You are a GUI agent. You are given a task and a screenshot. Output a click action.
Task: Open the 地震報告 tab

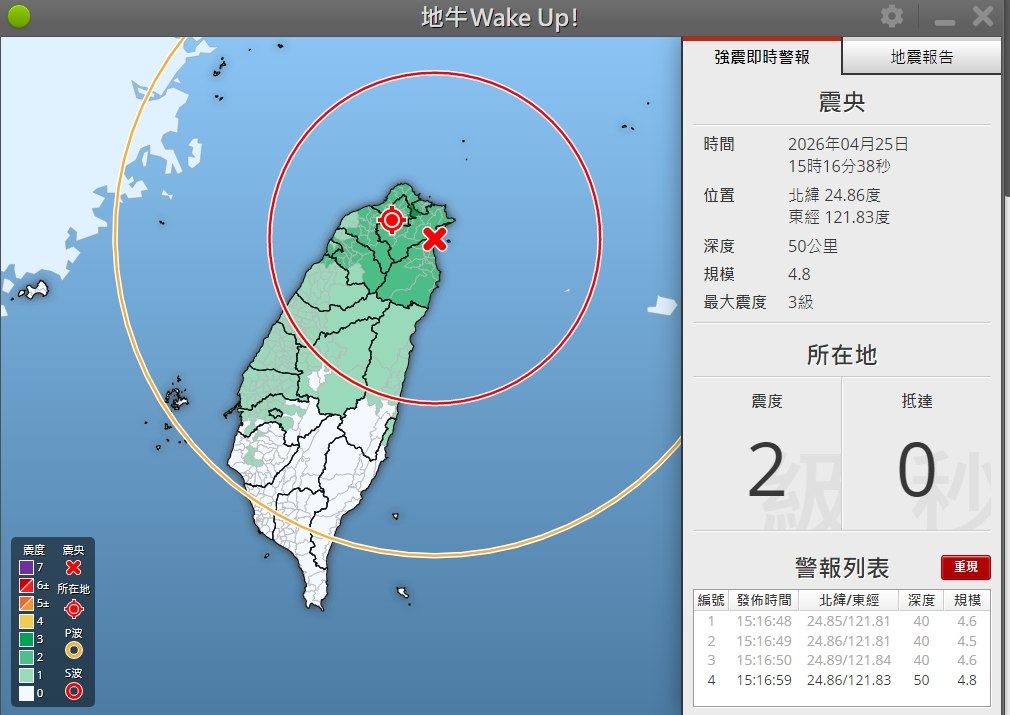(922, 57)
